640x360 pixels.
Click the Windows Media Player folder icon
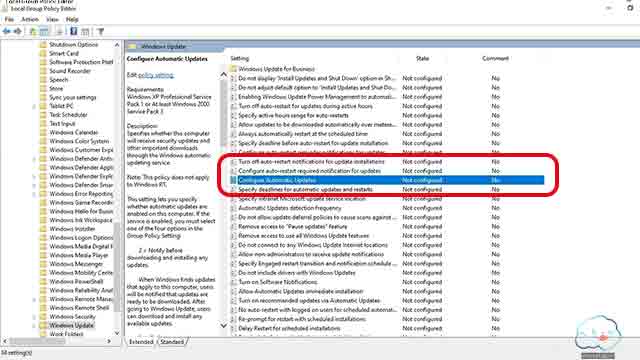[43, 256]
